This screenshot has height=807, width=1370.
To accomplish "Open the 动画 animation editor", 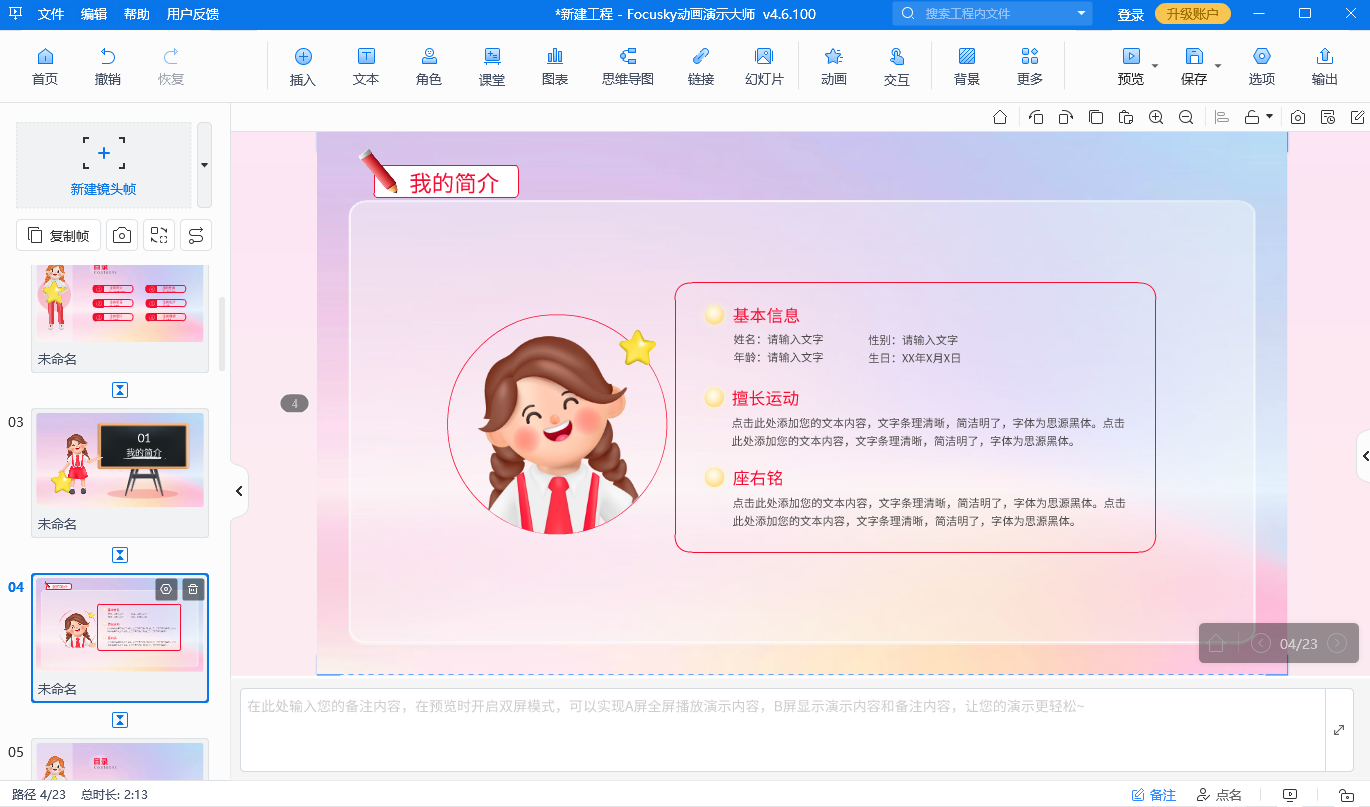I will coord(834,66).
